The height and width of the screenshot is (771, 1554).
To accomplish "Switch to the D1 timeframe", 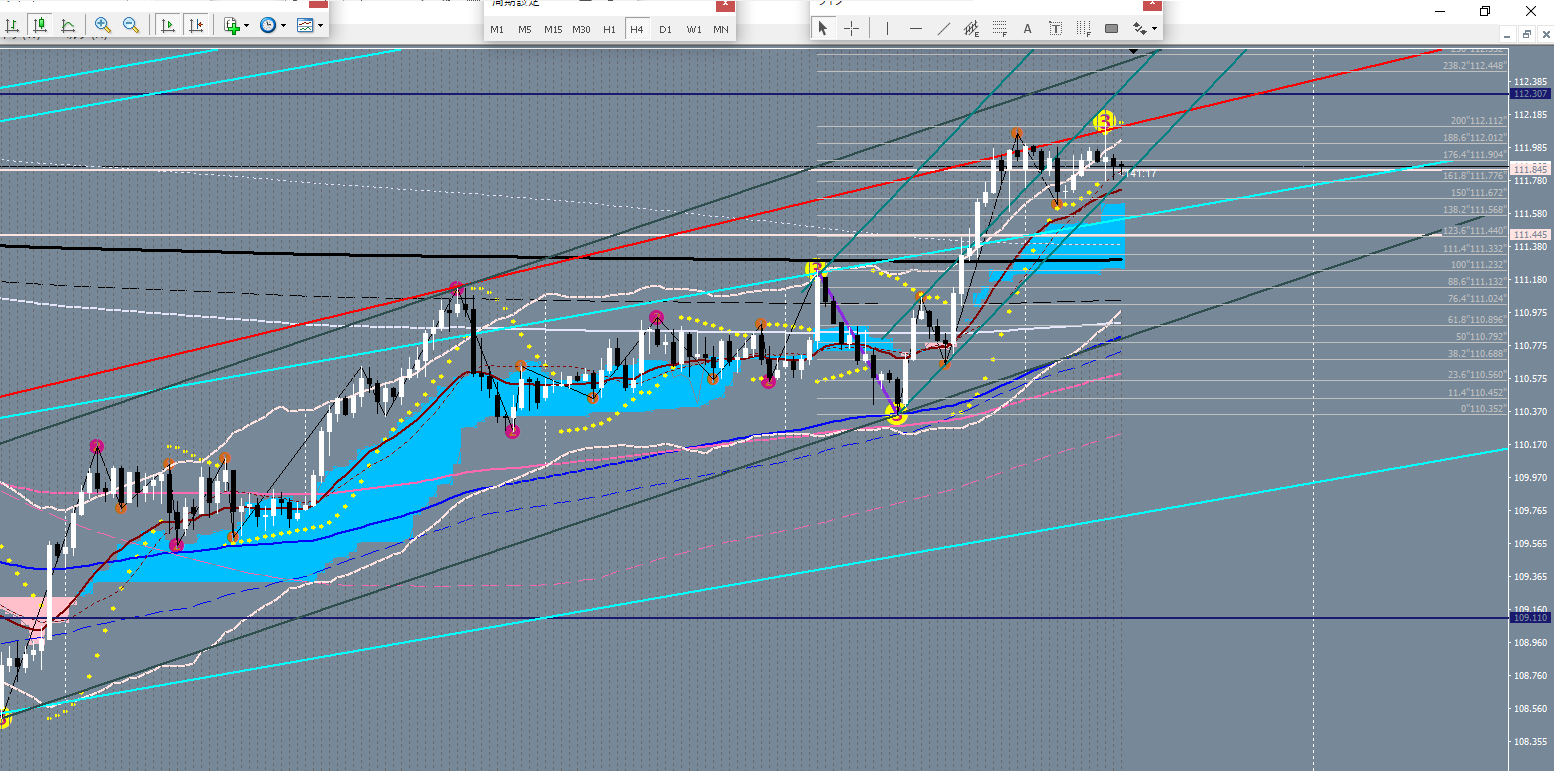I will pos(665,29).
